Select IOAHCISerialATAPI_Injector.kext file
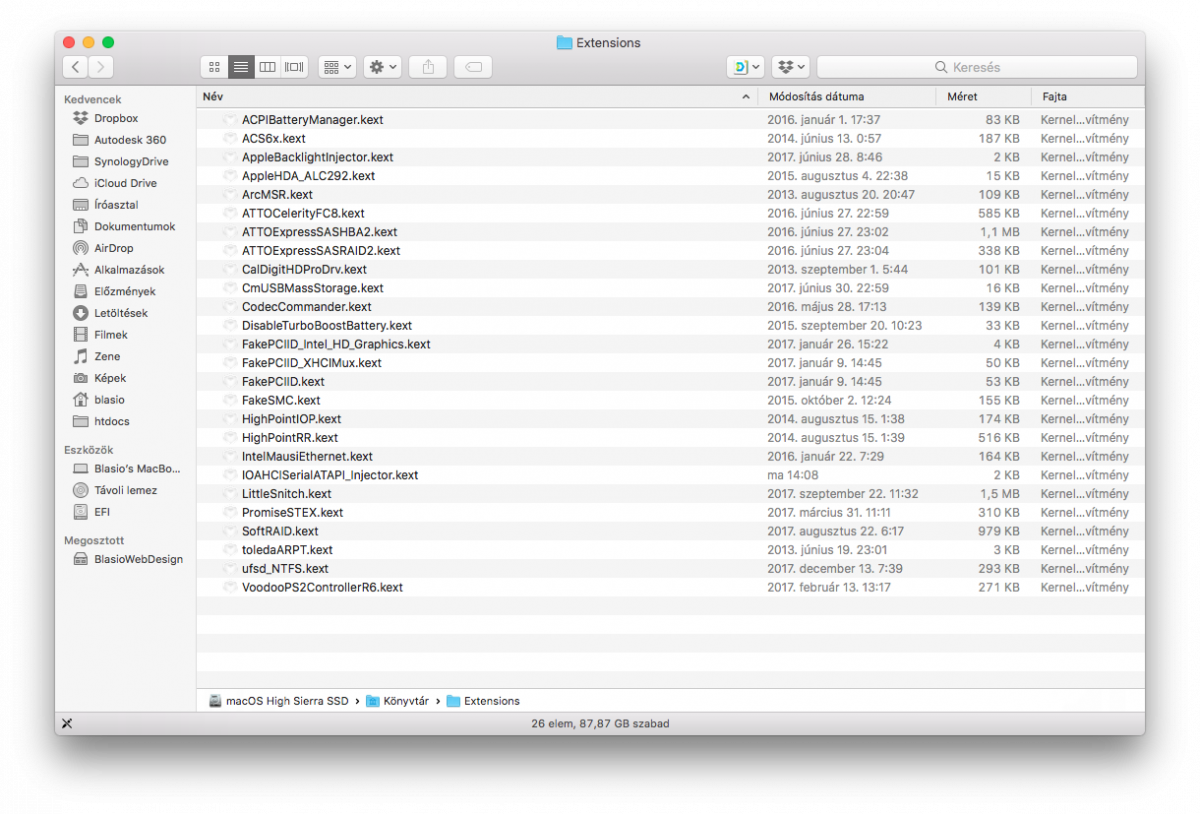Image resolution: width=1200 pixels, height=814 pixels. tap(670, 475)
